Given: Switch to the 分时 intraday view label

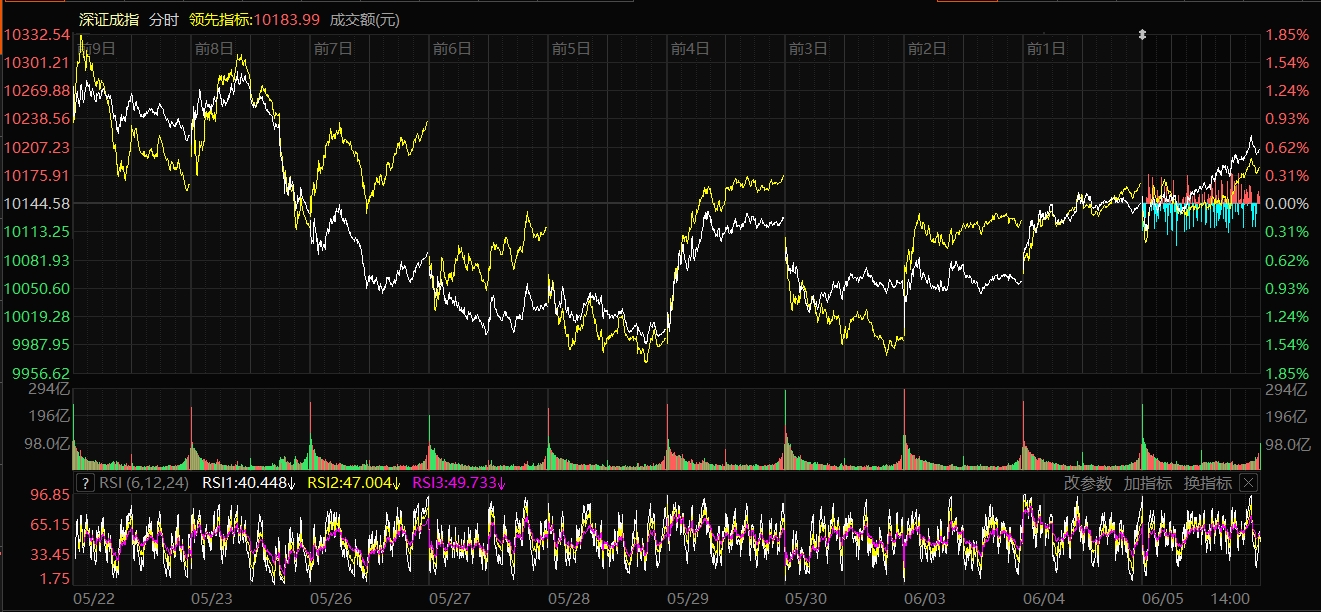Looking at the screenshot, I should click(x=164, y=19).
